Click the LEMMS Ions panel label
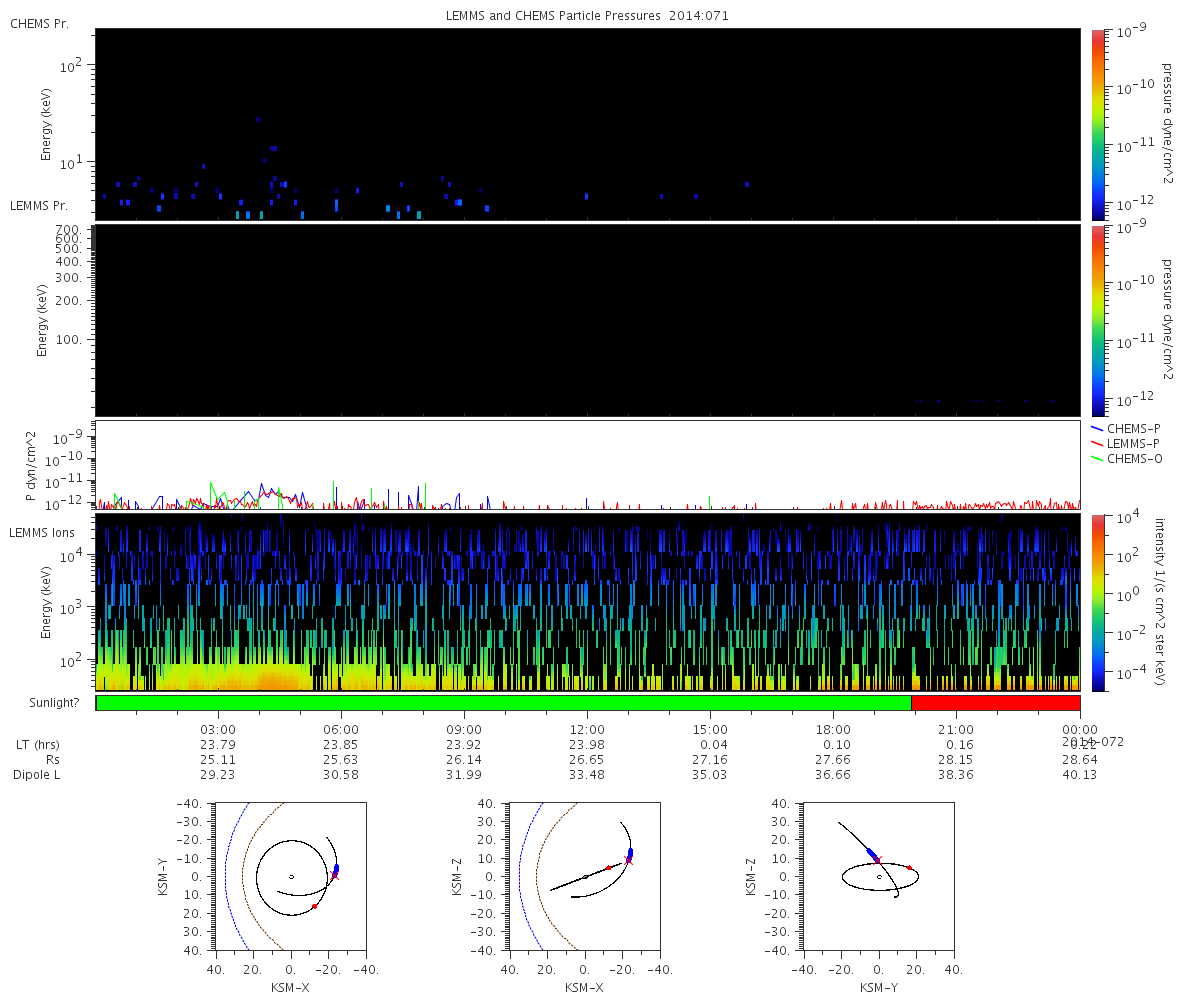Screen dimensions: 1200x1000 [x=43, y=531]
